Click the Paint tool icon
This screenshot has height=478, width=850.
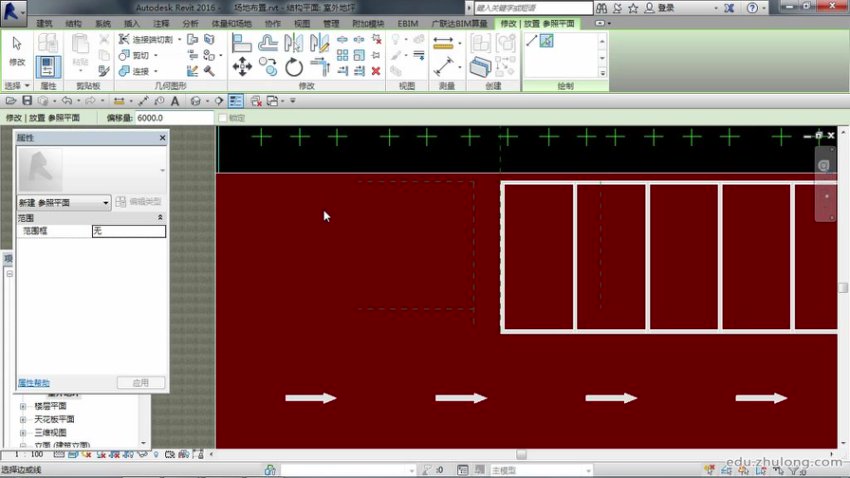(x=192, y=71)
